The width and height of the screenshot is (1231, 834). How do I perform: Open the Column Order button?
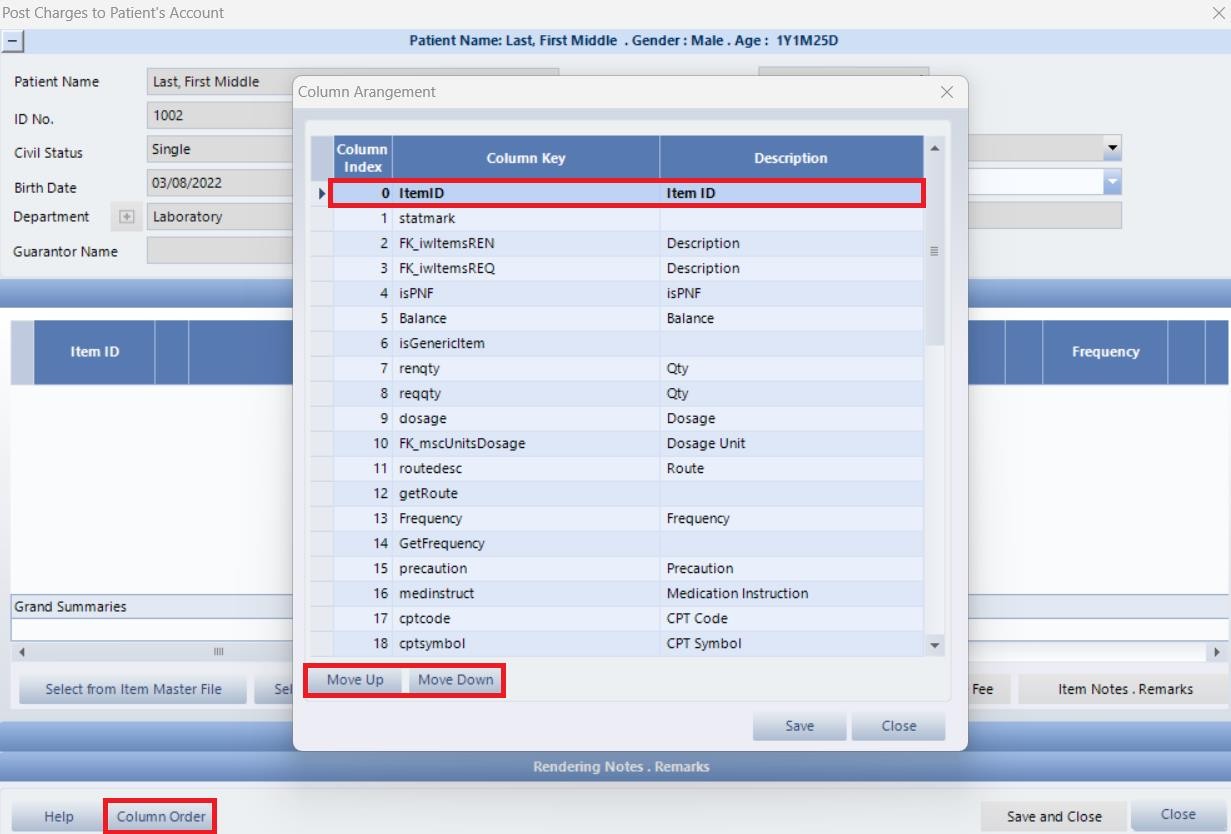click(161, 816)
